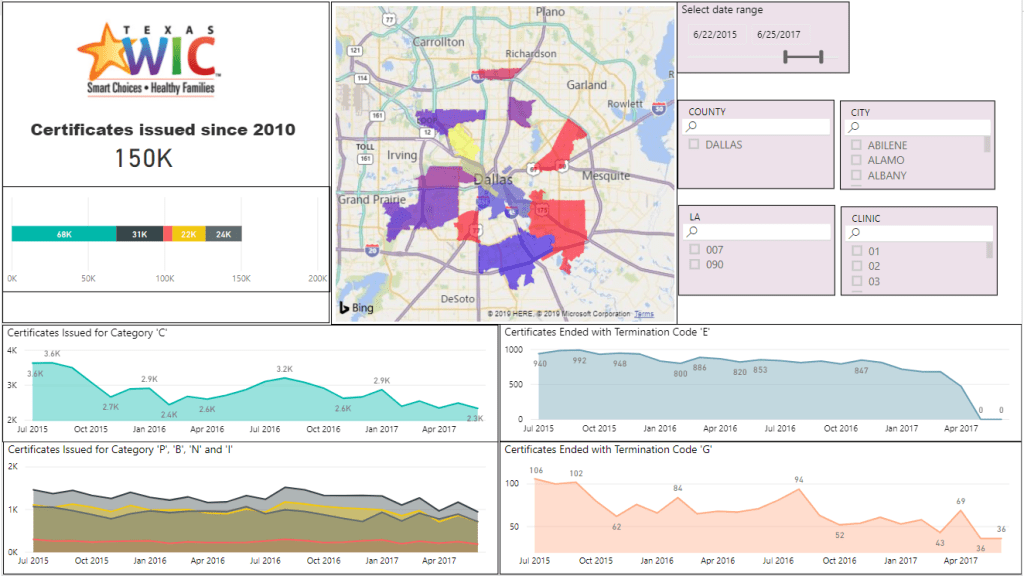Select the ALAMO city checkbox
This screenshot has height=576, width=1024.
click(x=856, y=160)
